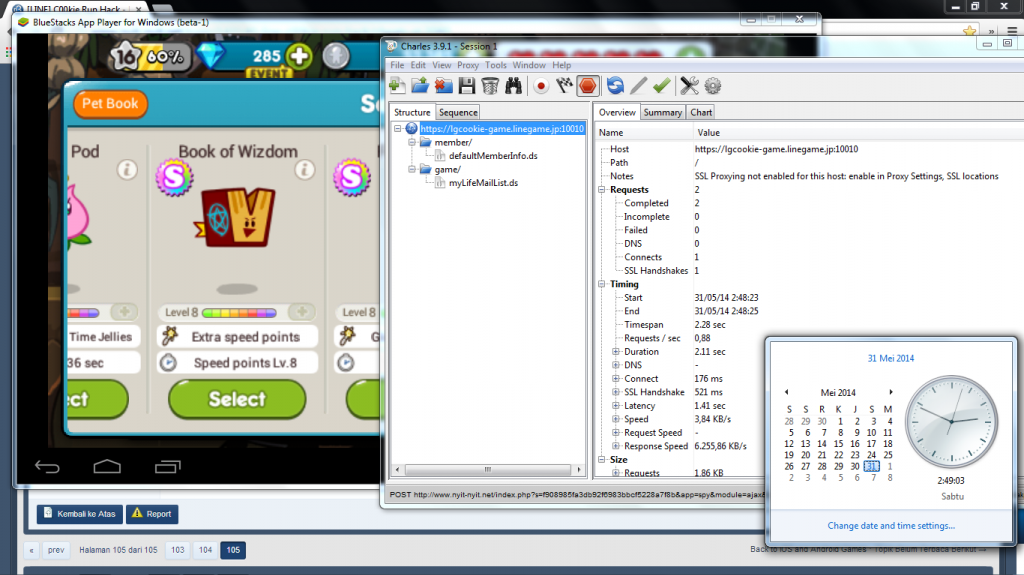Click Change date and time settings link
Screen dimensions: 1024x575
891,525
